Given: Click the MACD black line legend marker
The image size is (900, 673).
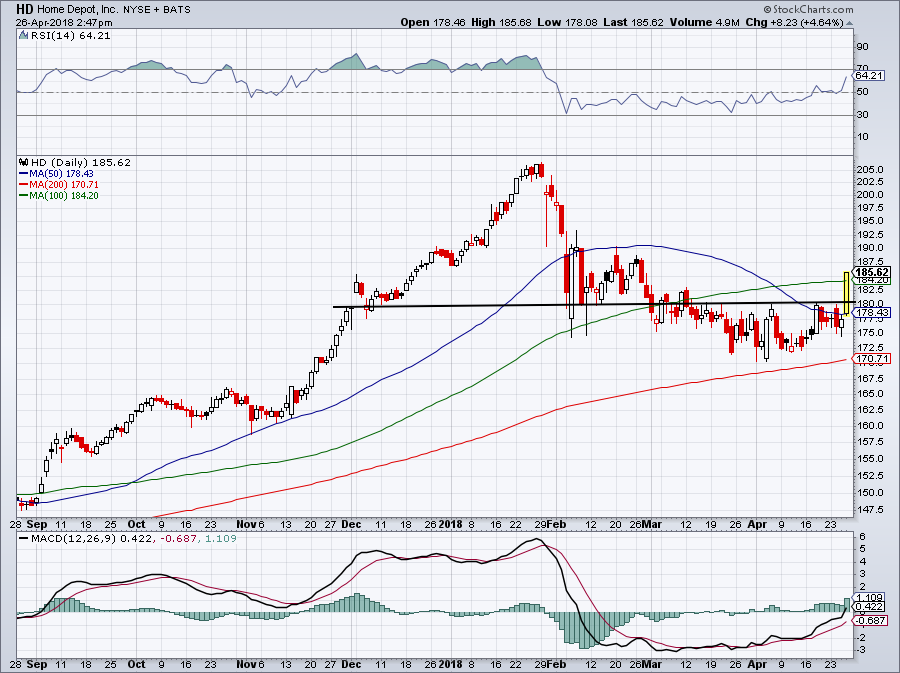Looking at the screenshot, I should coord(24,539).
